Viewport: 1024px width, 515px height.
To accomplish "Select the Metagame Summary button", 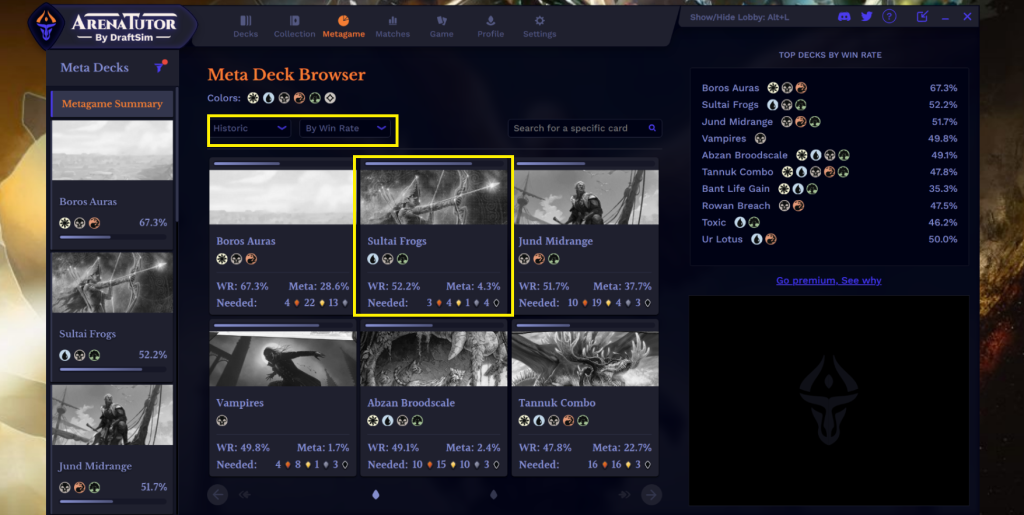I will 112,104.
